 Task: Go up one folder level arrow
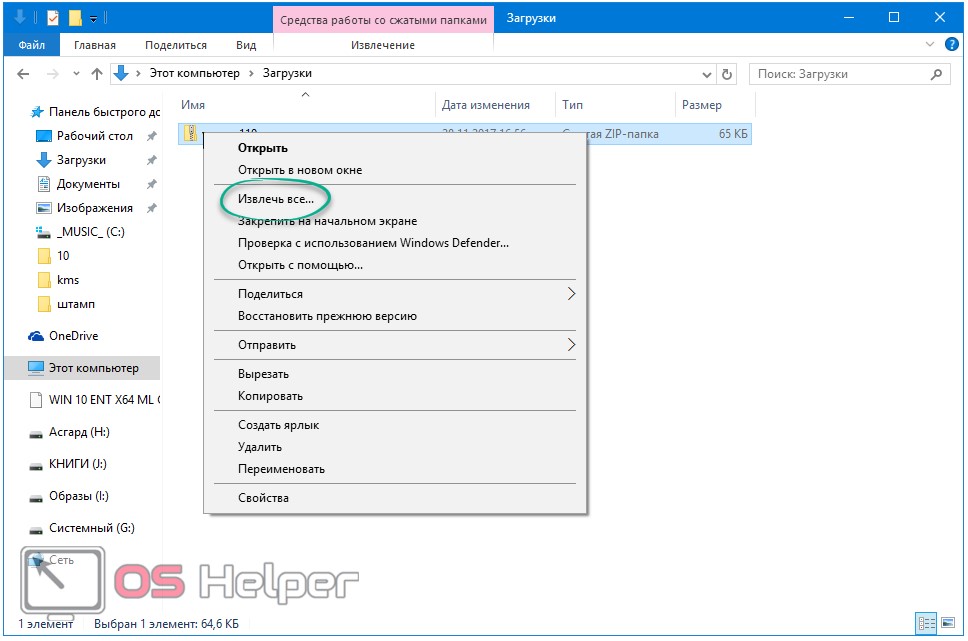(97, 74)
